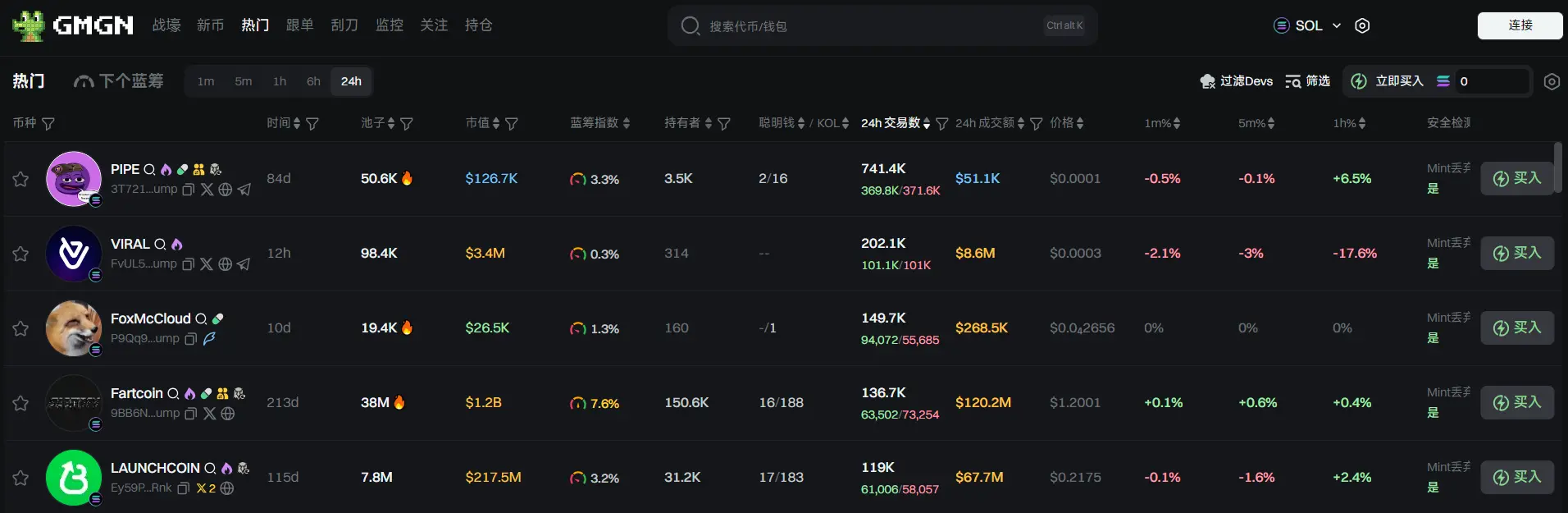Open the token column filter dropdown
The width and height of the screenshot is (1568, 513).
(x=48, y=124)
